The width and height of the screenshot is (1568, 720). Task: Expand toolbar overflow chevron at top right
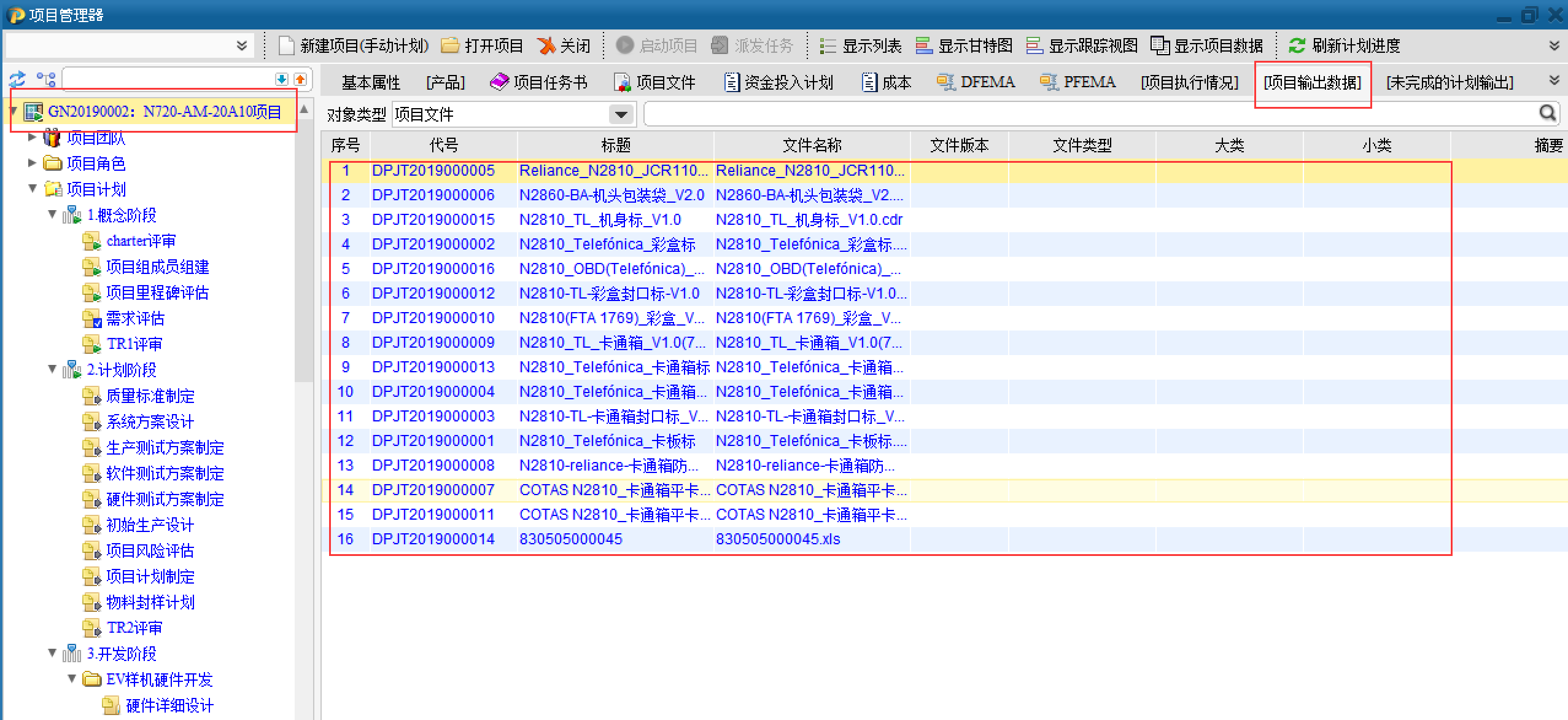click(x=1554, y=45)
